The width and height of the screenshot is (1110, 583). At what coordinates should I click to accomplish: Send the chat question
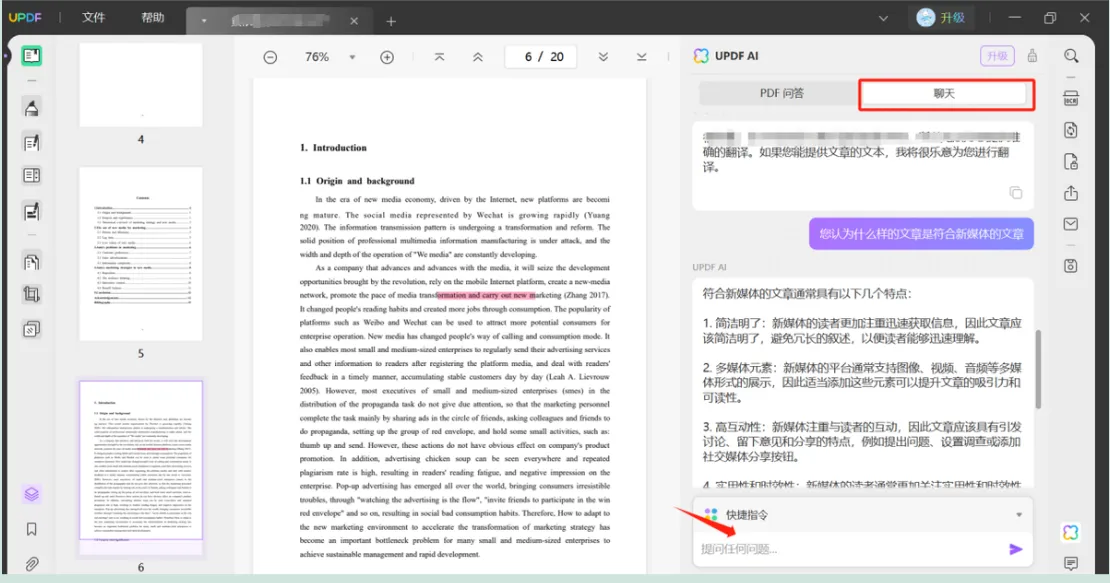click(x=1016, y=549)
